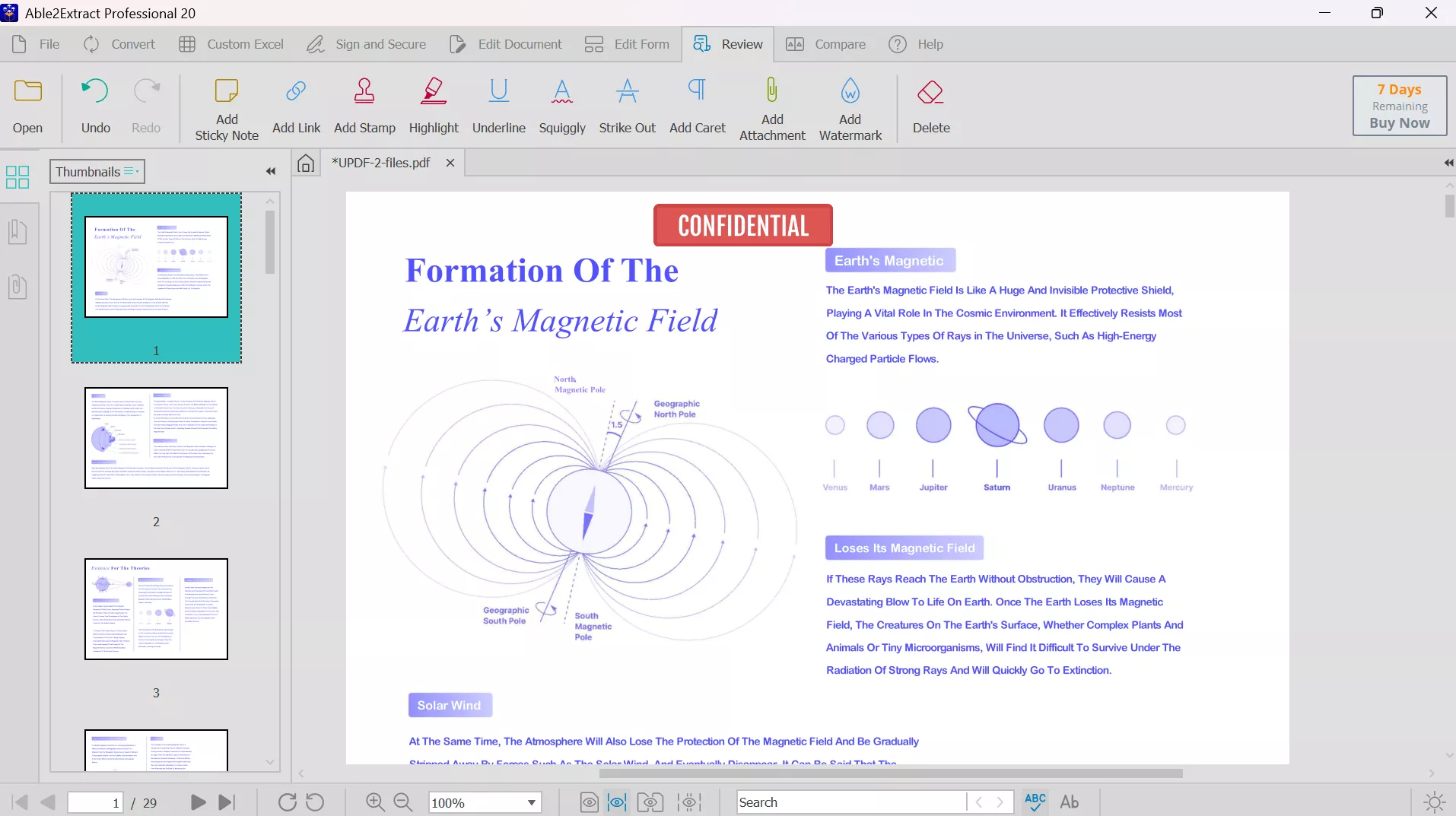Enable fit-to-width view mode
The image size is (1456, 816).
click(616, 802)
